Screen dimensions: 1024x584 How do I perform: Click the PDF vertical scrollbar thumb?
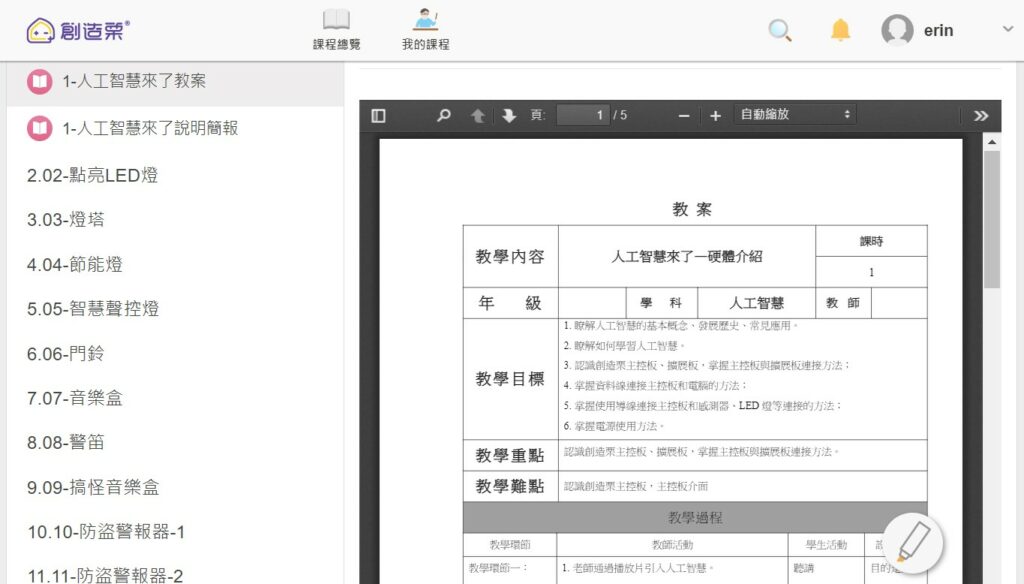pos(992,219)
